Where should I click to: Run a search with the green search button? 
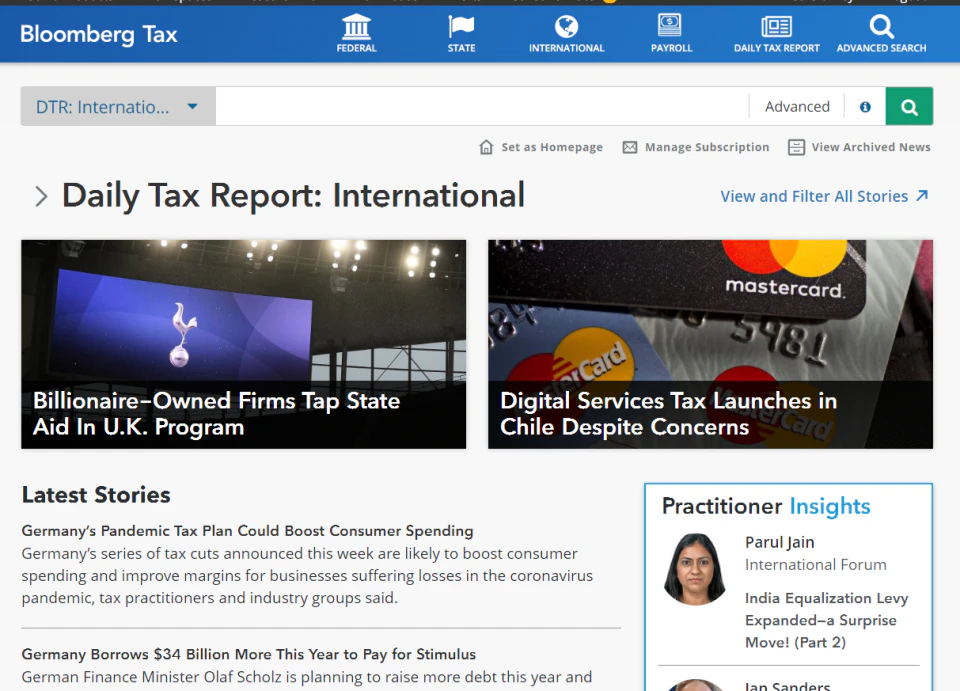(x=909, y=106)
